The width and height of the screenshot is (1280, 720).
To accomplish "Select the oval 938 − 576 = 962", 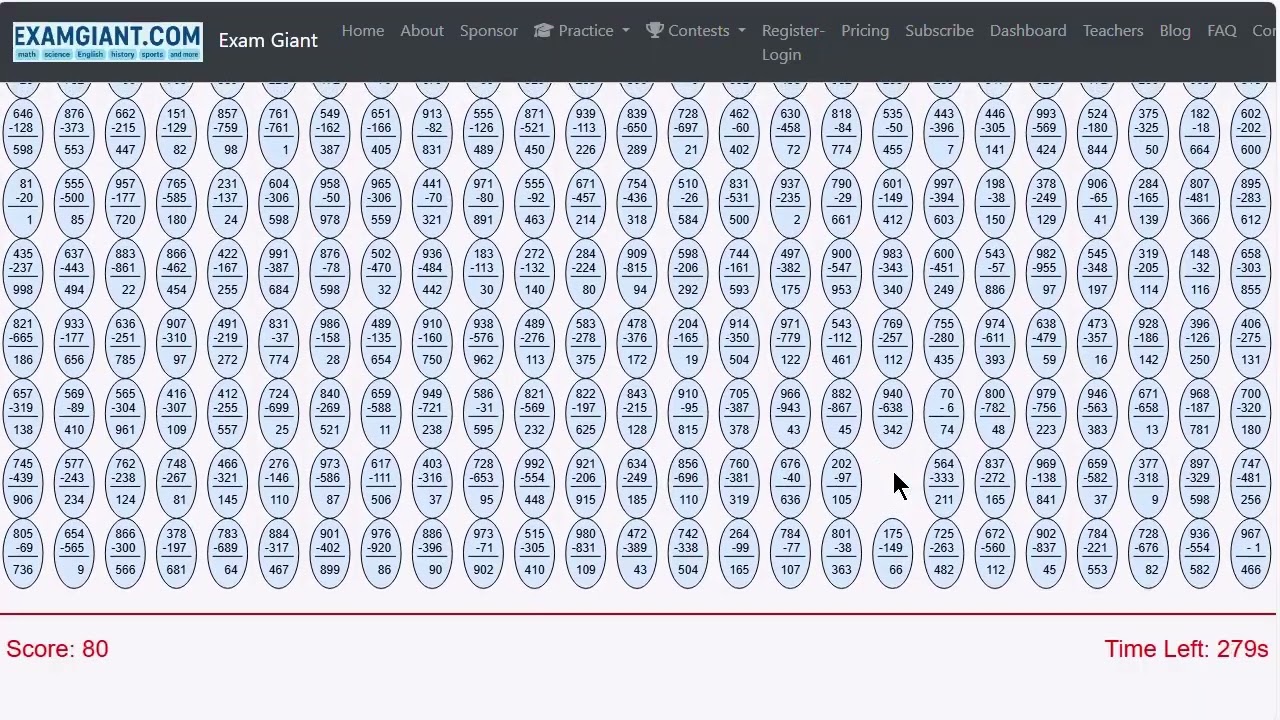I will [x=484, y=342].
